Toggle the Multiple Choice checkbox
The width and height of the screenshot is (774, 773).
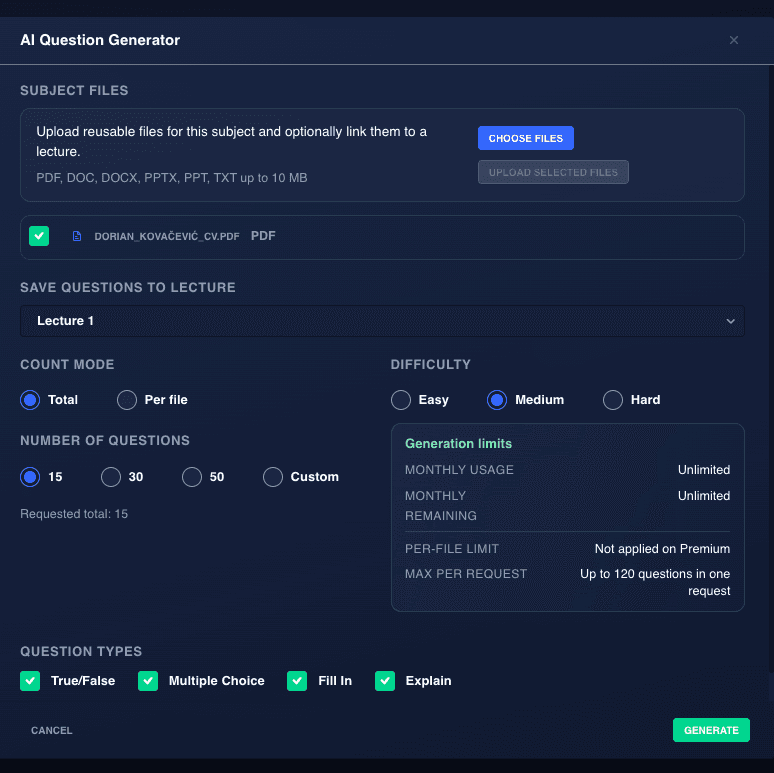tap(148, 681)
